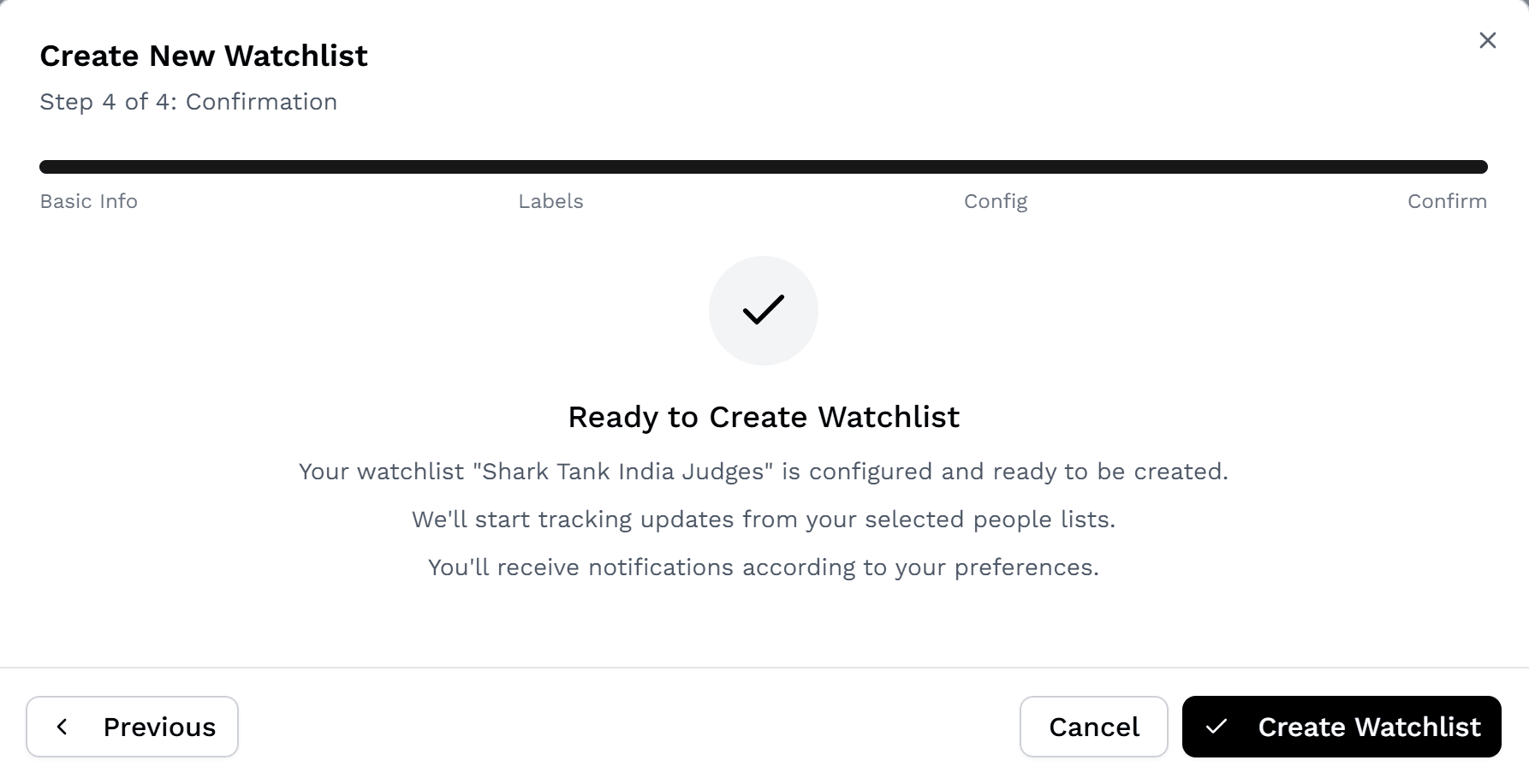Select the Confirm step label
Viewport: 1529px width, 784px height.
(x=1447, y=201)
